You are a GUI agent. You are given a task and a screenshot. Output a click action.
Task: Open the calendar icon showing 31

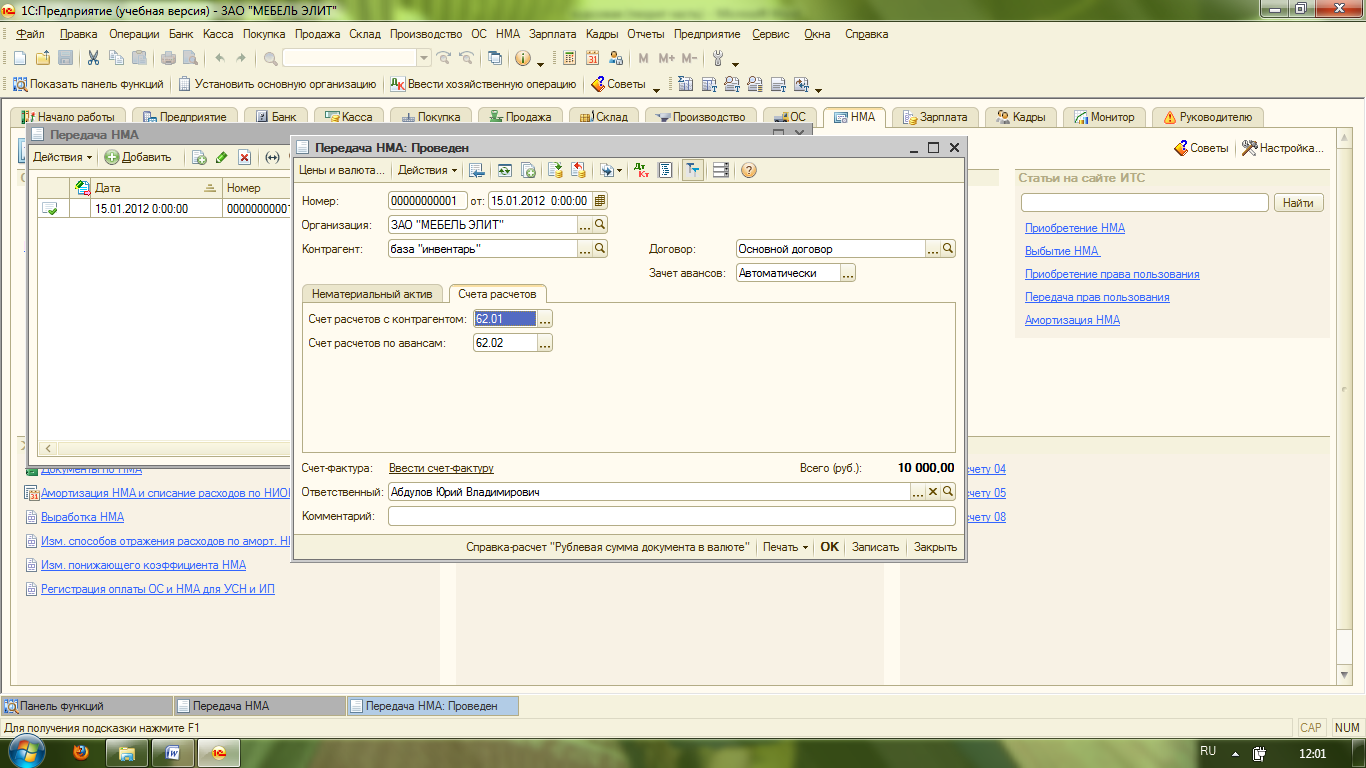593,58
